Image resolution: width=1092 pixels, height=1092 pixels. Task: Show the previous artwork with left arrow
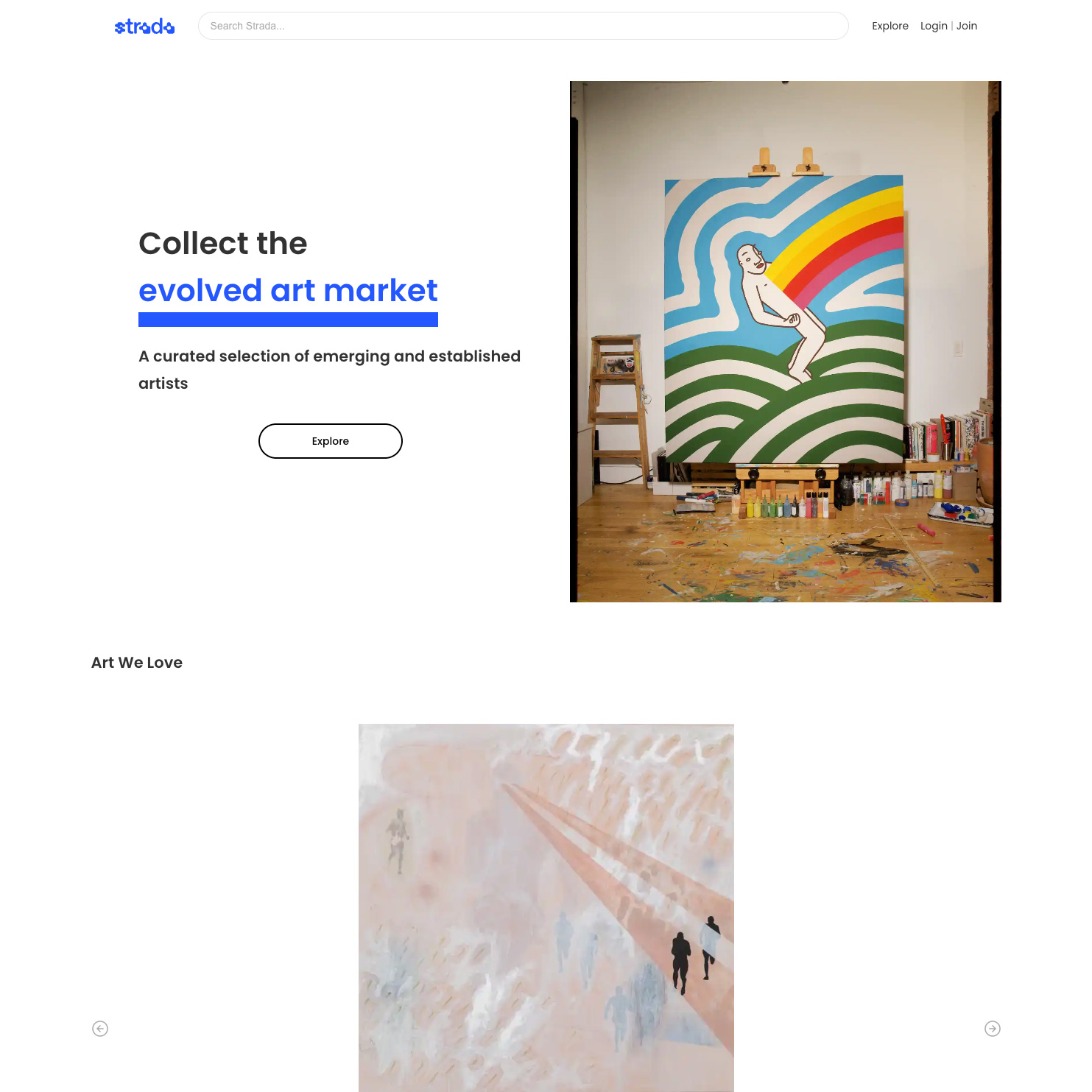point(100,1029)
